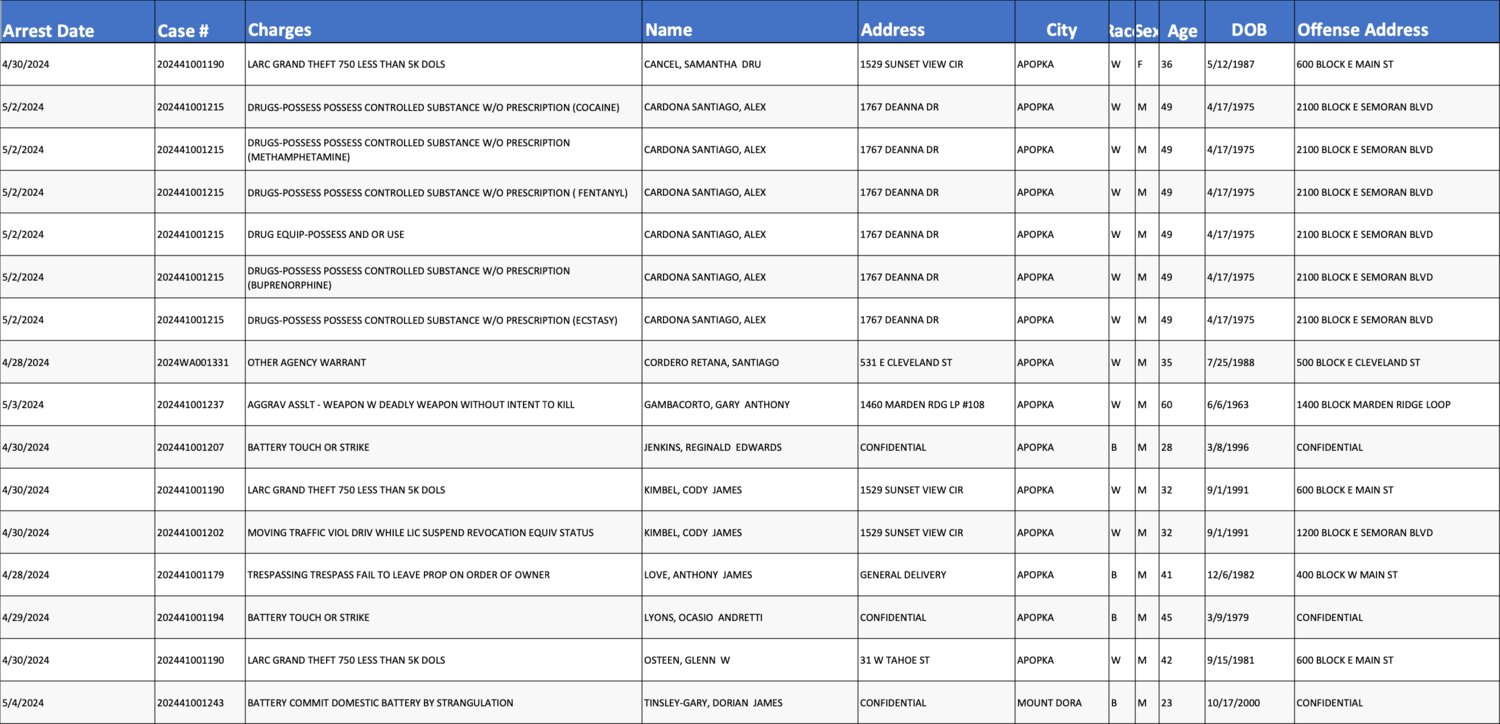1500x724 pixels.
Task: Select the buprenorphine possession charge cell
Action: point(443,277)
